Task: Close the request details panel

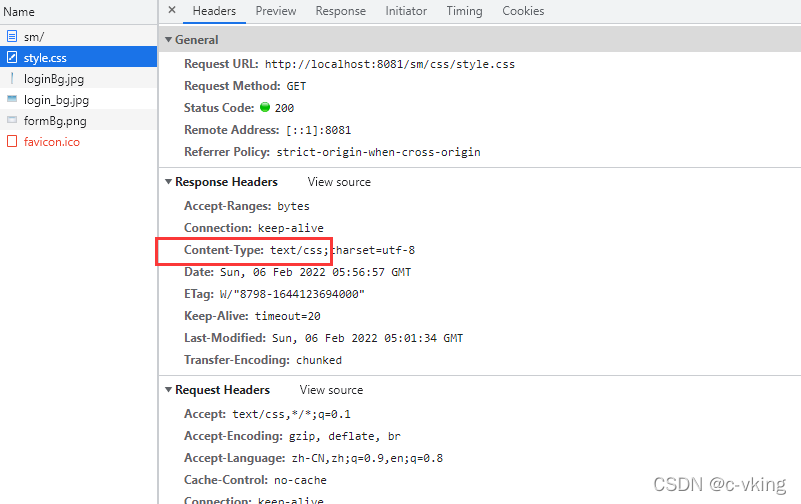Action: point(172,10)
